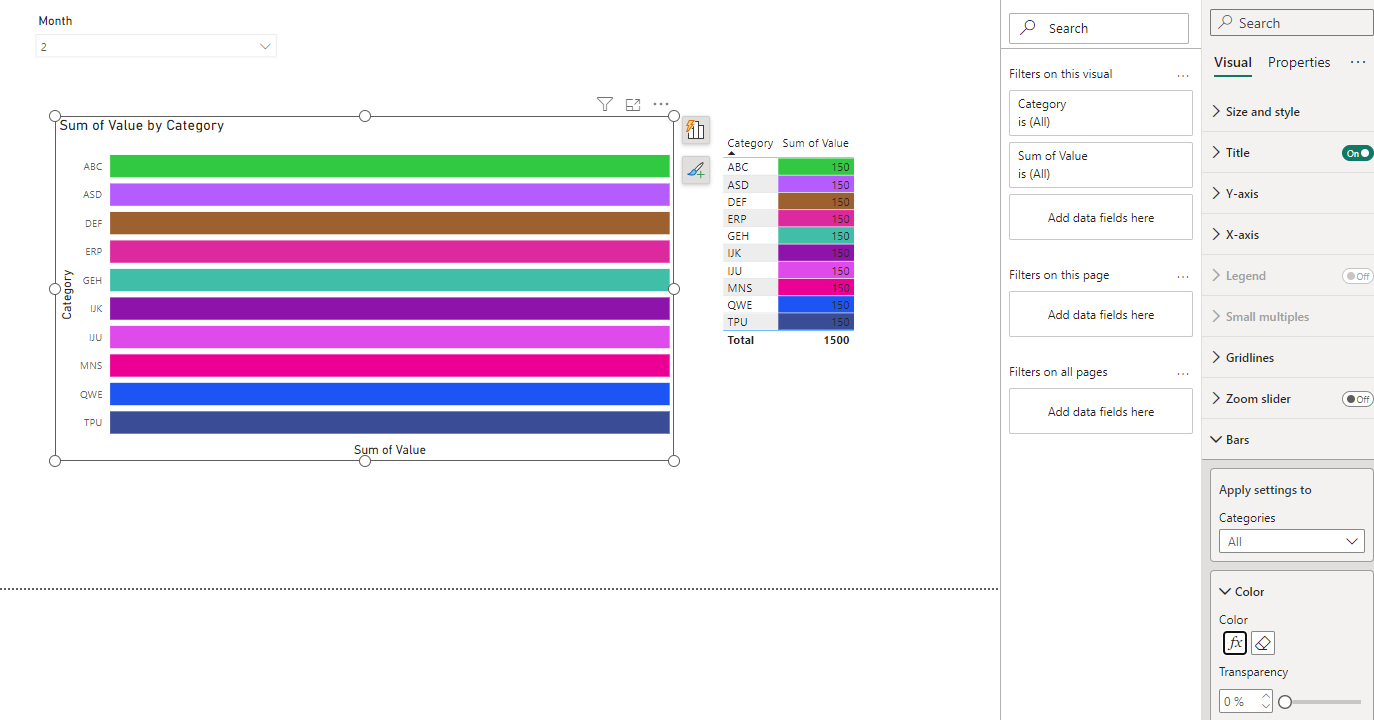
Task: Open the on-object format visual paintbrush icon
Action: 696,171
